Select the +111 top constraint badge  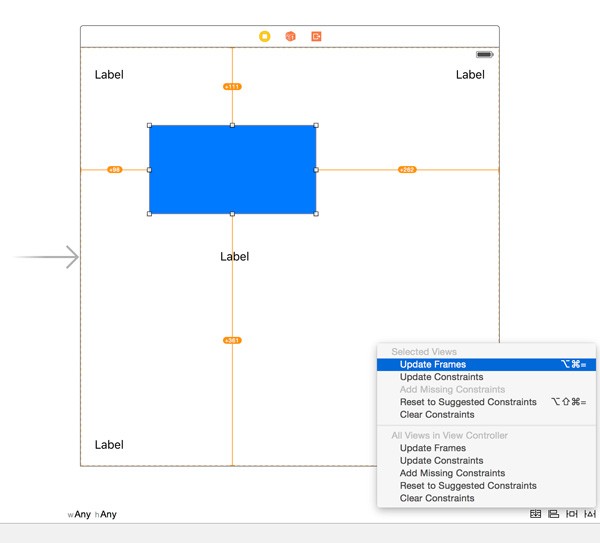tap(232, 86)
